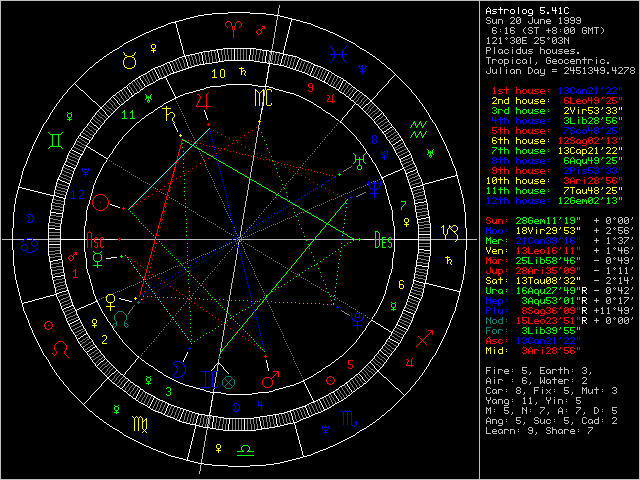Click the blue Neptune trident glyph
Viewport: 640px width, 480px height.
tap(372, 186)
